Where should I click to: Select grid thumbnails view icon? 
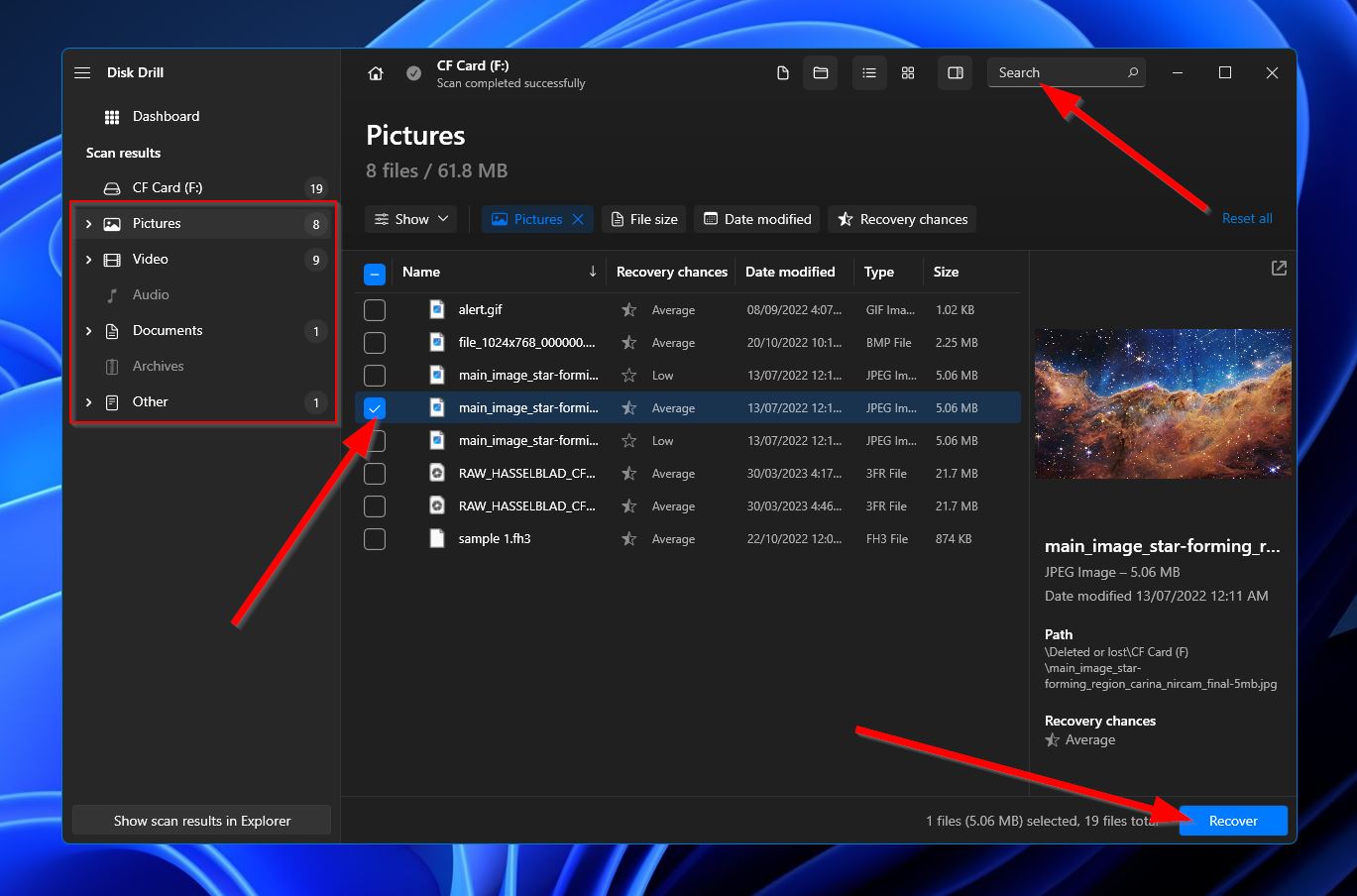pos(908,73)
